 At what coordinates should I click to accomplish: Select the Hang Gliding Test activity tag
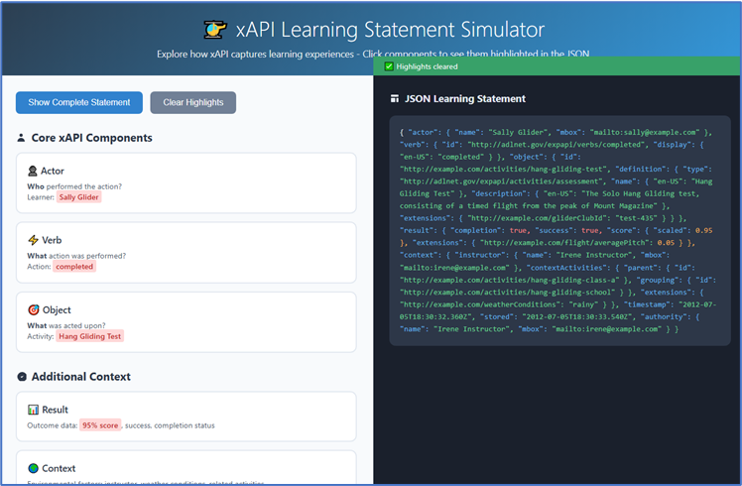coord(90,337)
